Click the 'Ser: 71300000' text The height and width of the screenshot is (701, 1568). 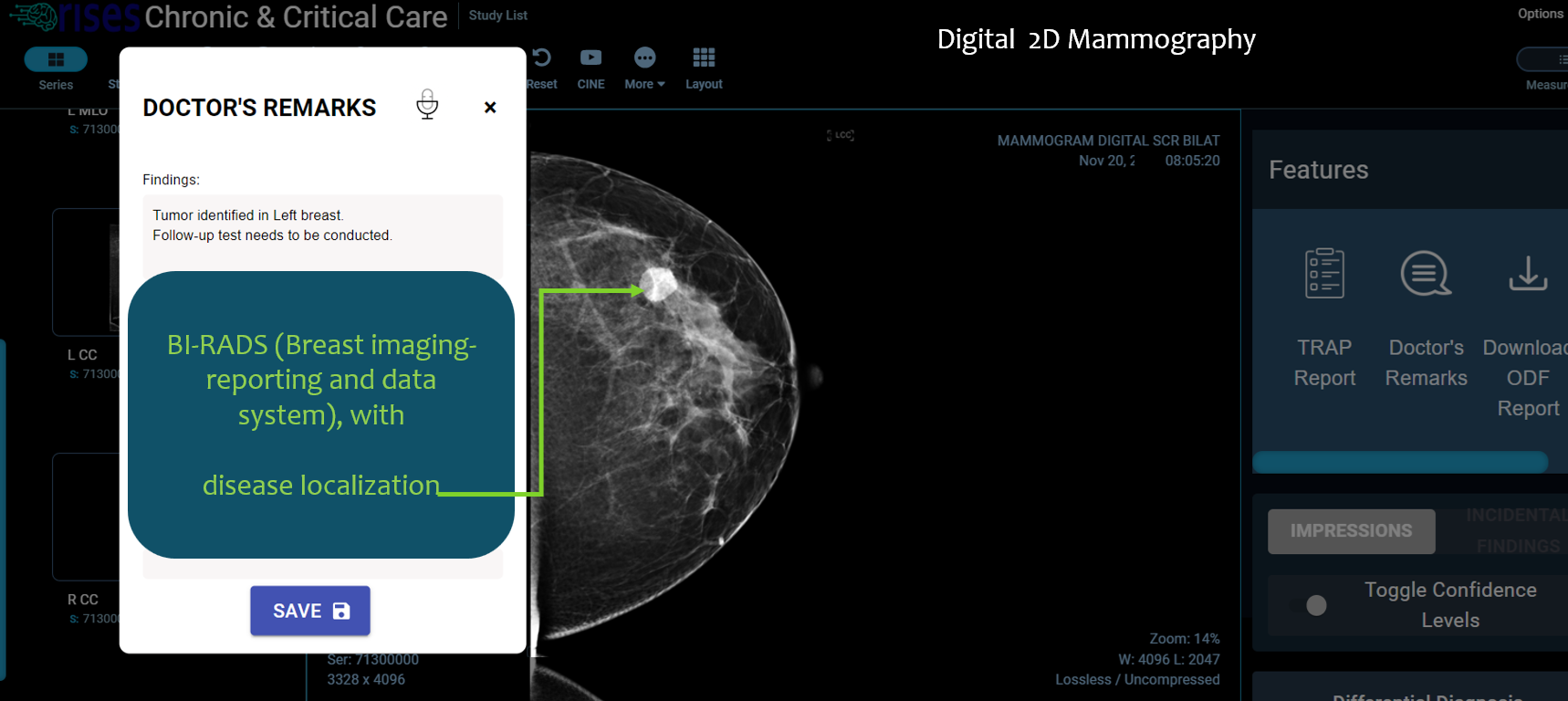tap(373, 659)
